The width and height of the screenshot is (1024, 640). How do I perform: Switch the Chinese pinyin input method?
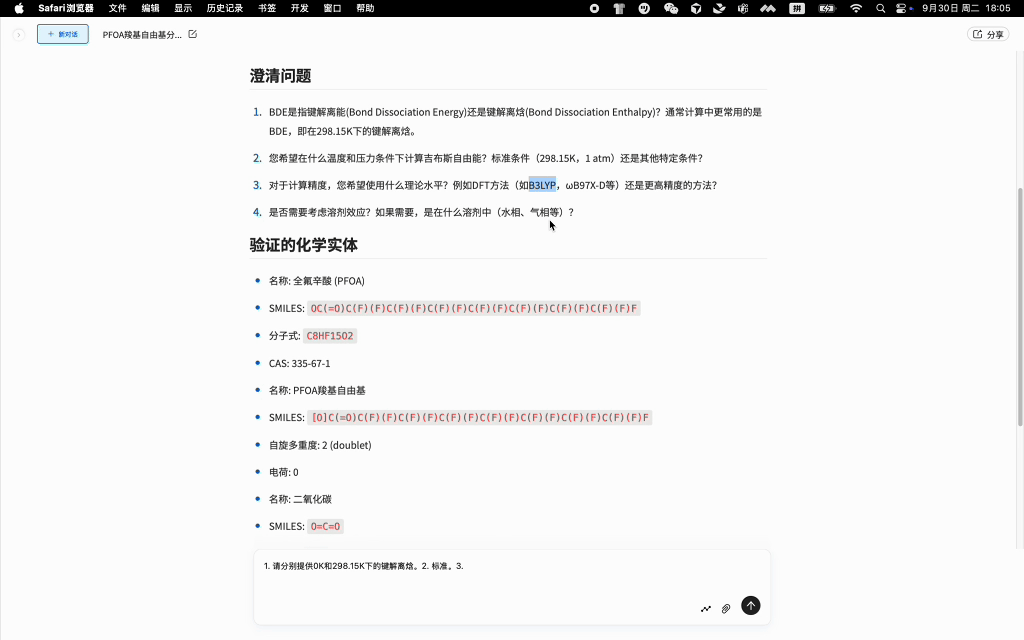click(x=796, y=8)
